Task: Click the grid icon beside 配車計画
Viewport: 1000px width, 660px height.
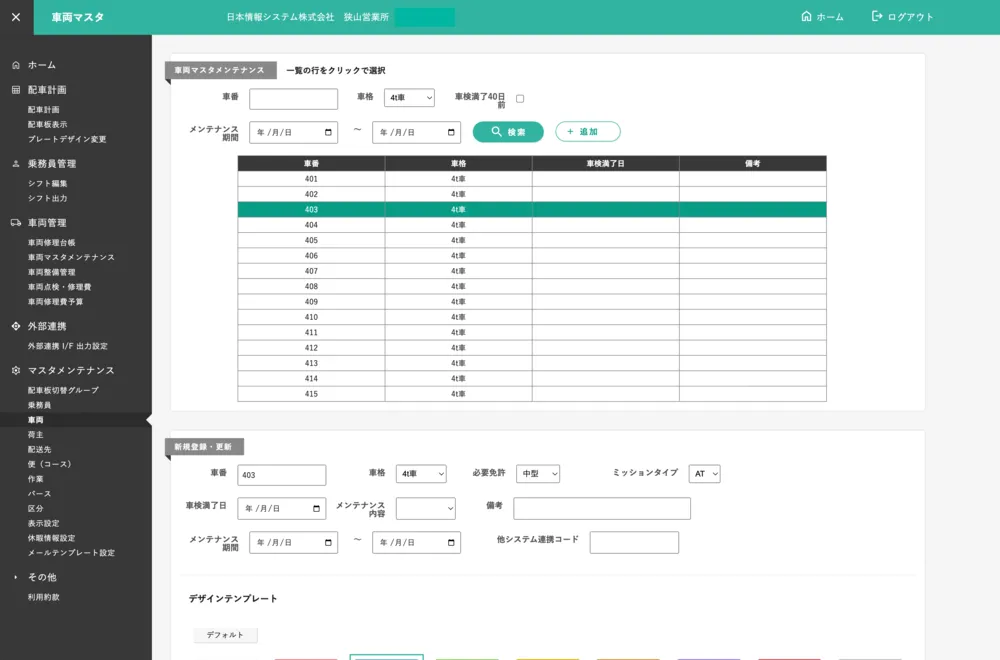Action: pos(16,90)
